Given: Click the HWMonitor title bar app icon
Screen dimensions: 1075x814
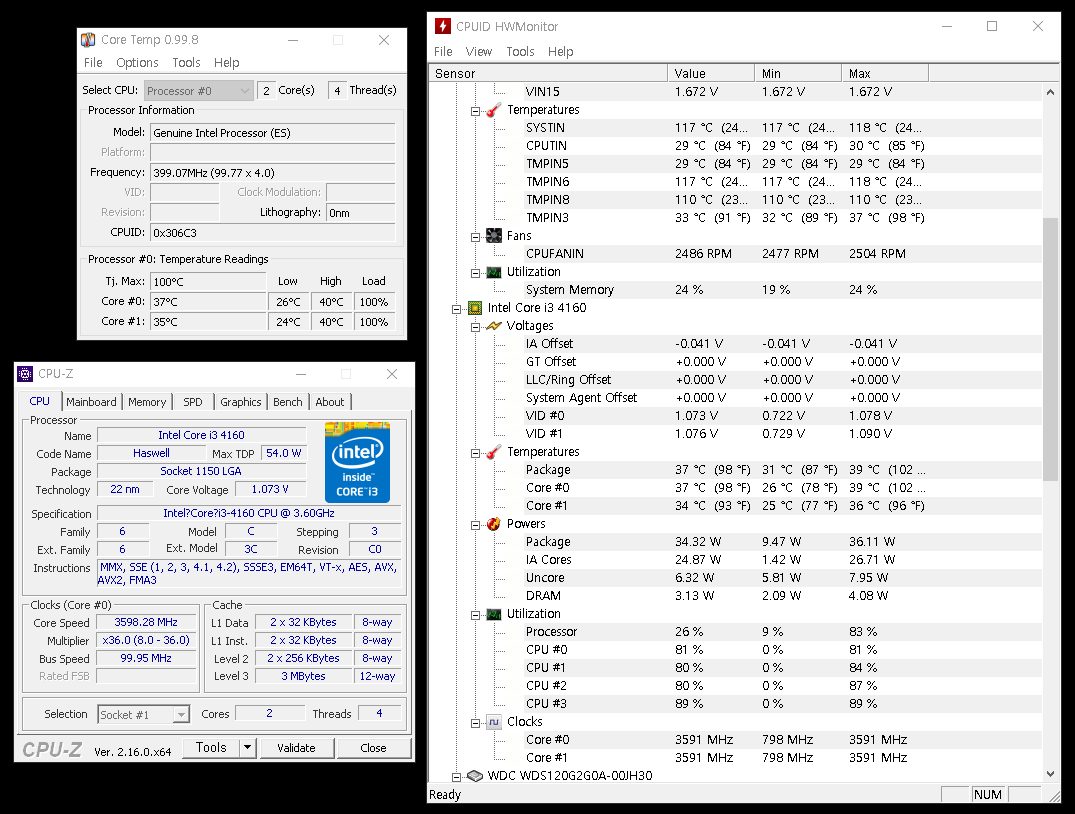Looking at the screenshot, I should tap(443, 27).
